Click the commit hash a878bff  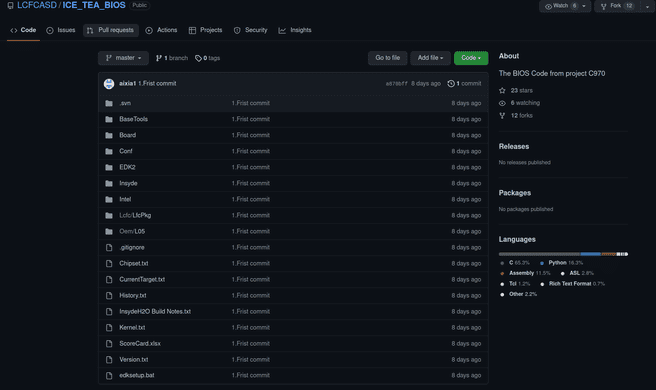[x=396, y=84]
